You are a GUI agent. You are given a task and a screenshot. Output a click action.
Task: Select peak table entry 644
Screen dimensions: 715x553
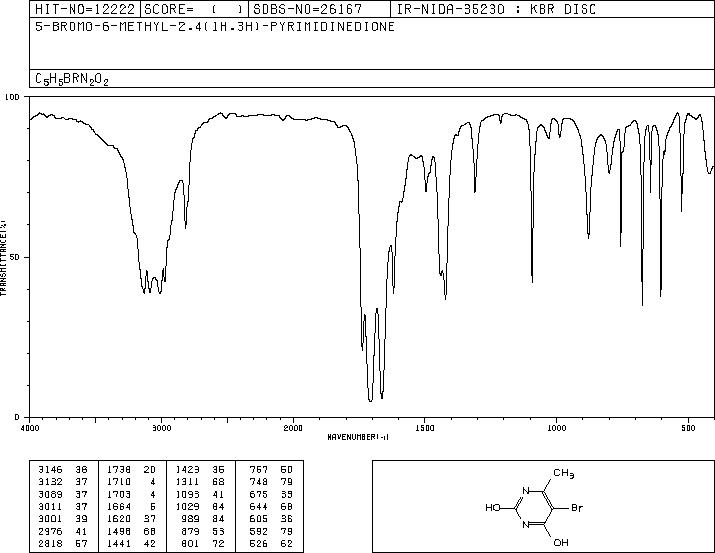(271, 506)
